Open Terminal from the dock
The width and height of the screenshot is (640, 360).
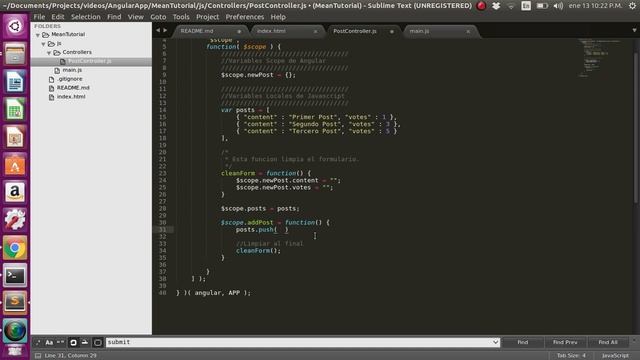(x=15, y=276)
